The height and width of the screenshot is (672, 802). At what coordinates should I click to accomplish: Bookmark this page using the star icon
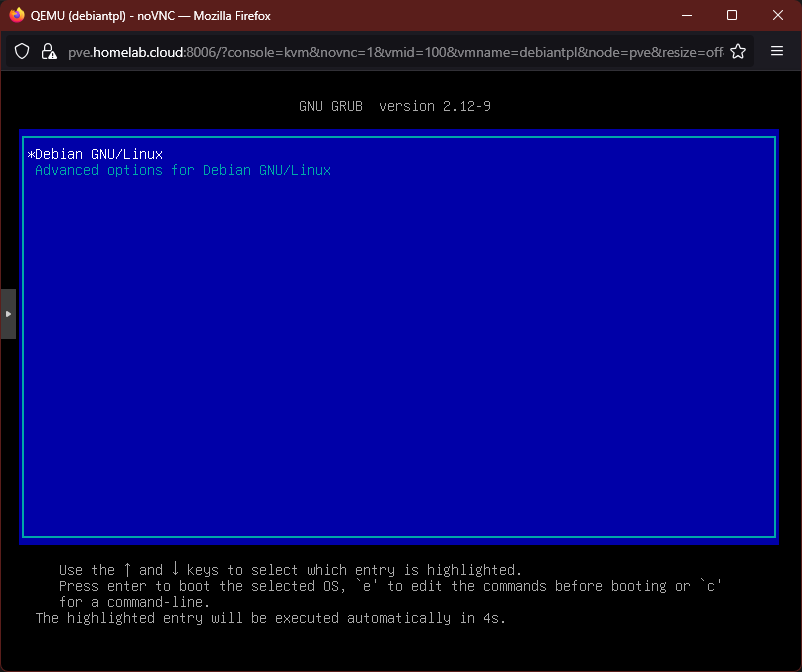(737, 51)
